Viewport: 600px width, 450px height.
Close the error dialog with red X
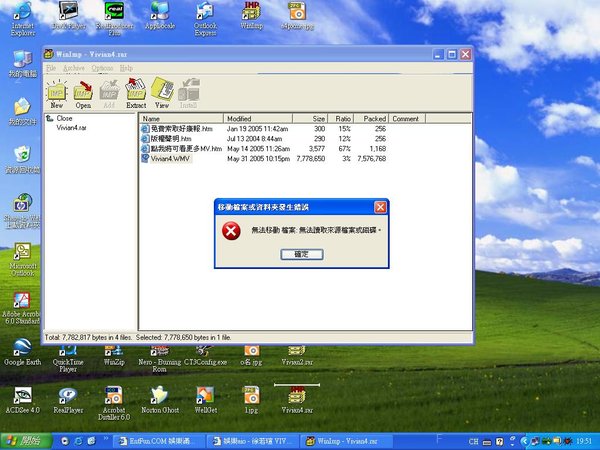coord(380,207)
